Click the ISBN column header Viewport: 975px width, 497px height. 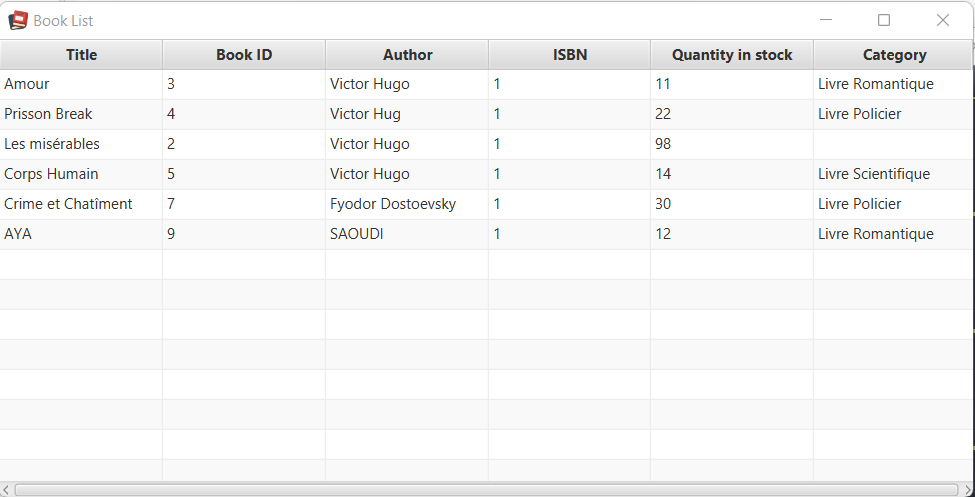(x=570, y=55)
